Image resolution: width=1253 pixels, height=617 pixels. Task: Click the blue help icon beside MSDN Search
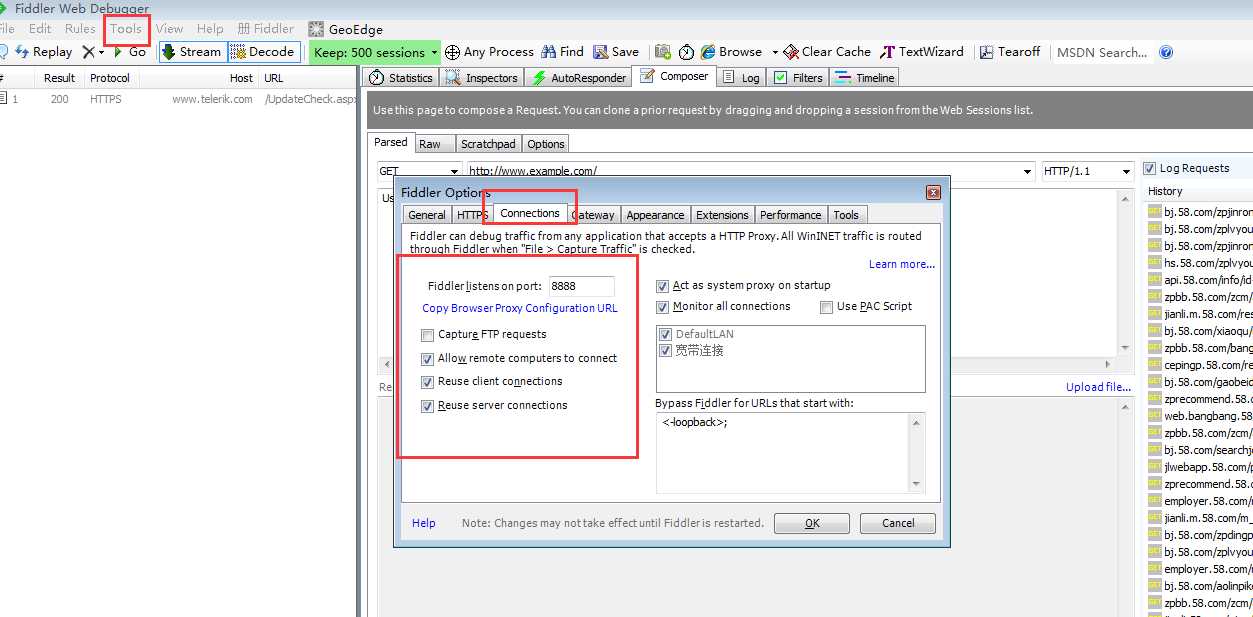tap(1166, 52)
